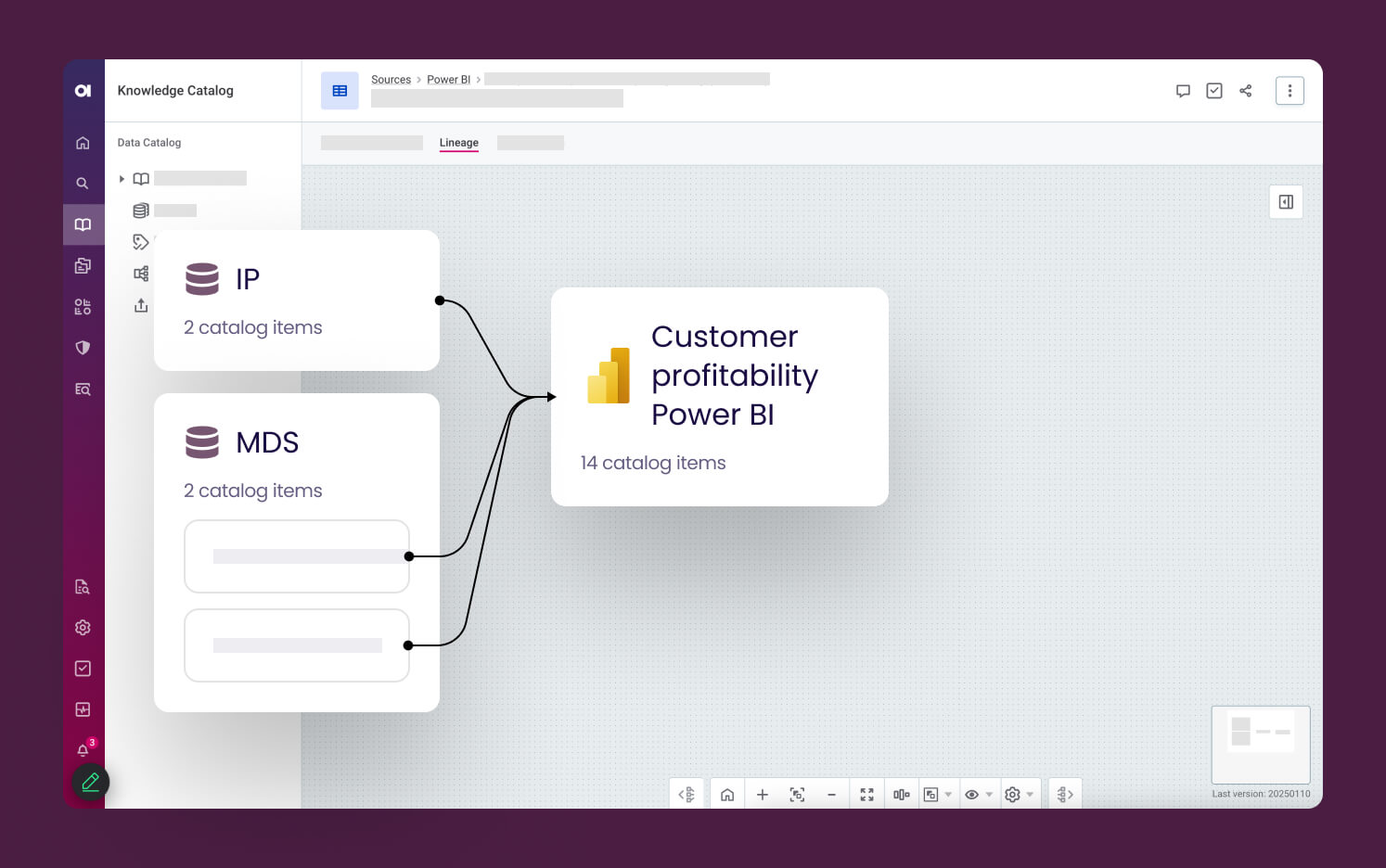Image resolution: width=1386 pixels, height=868 pixels.
Task: Open the three-dot more options menu
Action: pyautogui.click(x=1290, y=91)
